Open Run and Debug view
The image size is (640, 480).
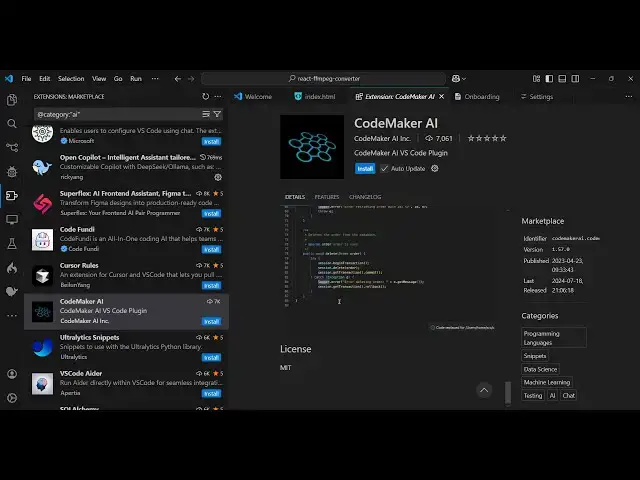tap(12, 171)
